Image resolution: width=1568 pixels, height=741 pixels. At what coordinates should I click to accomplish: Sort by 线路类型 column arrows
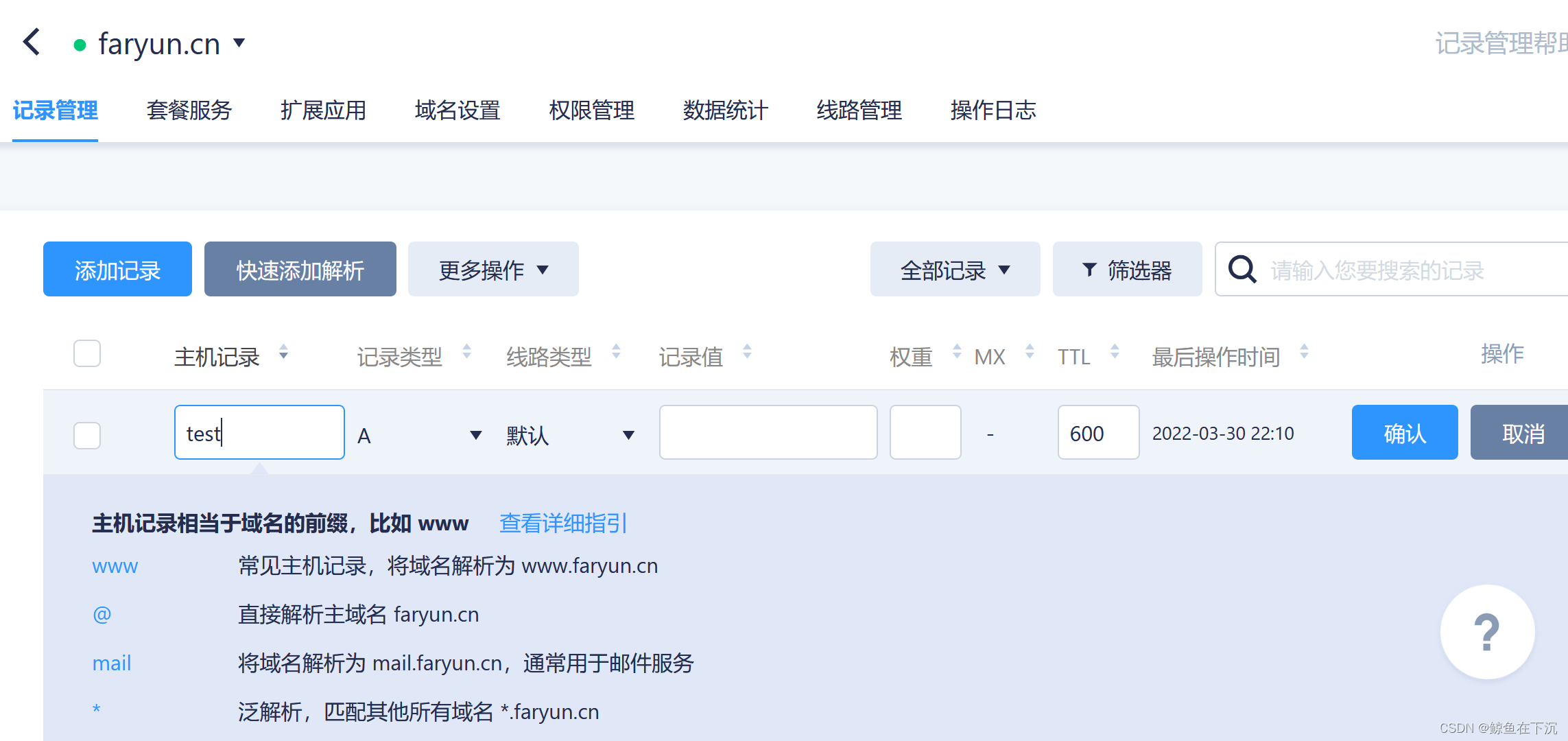point(616,352)
